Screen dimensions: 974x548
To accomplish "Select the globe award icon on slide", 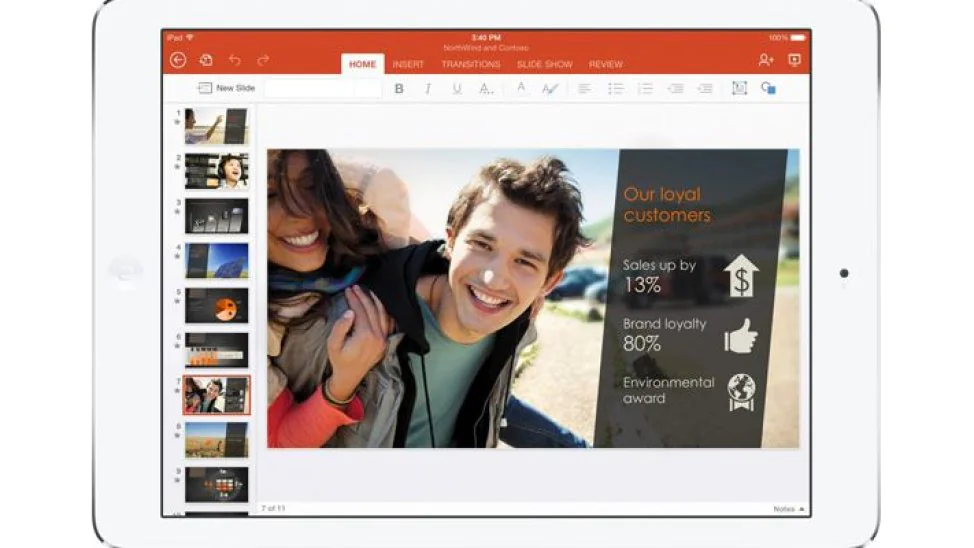I will pyautogui.click(x=741, y=392).
